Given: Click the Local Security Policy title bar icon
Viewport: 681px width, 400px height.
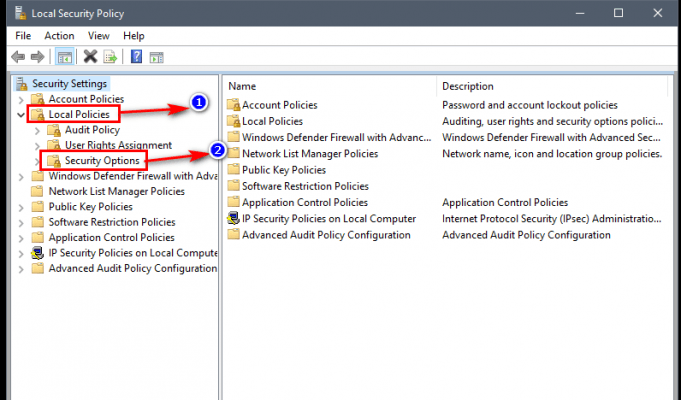Looking at the screenshot, I should click(x=20, y=13).
